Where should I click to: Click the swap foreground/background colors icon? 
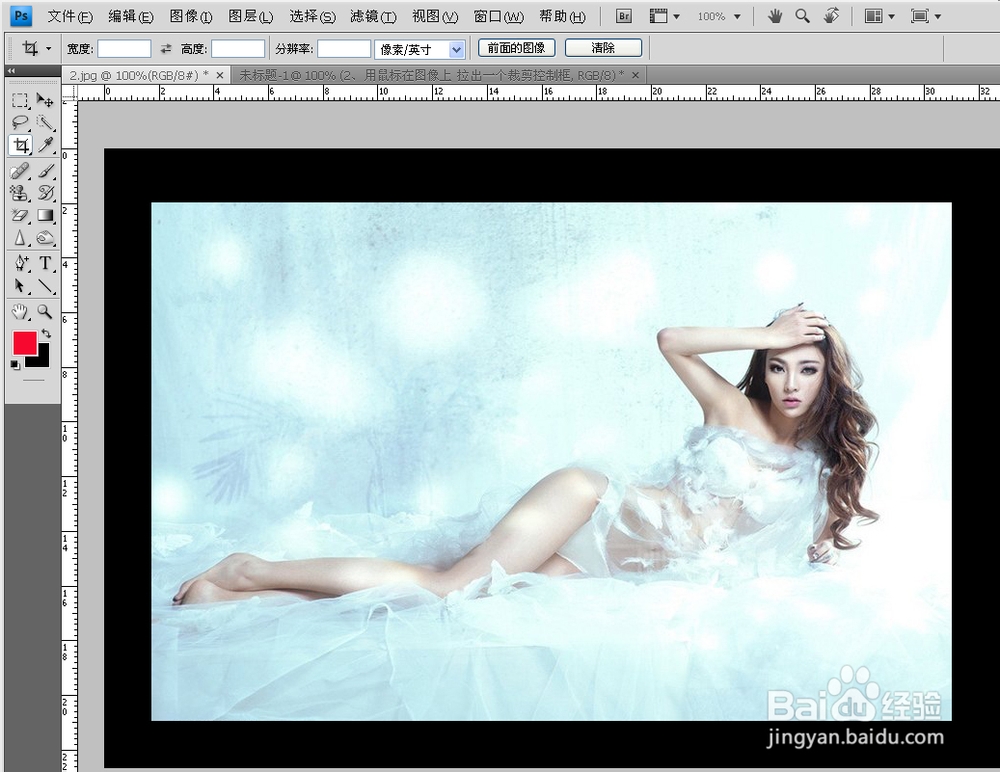(x=46, y=333)
